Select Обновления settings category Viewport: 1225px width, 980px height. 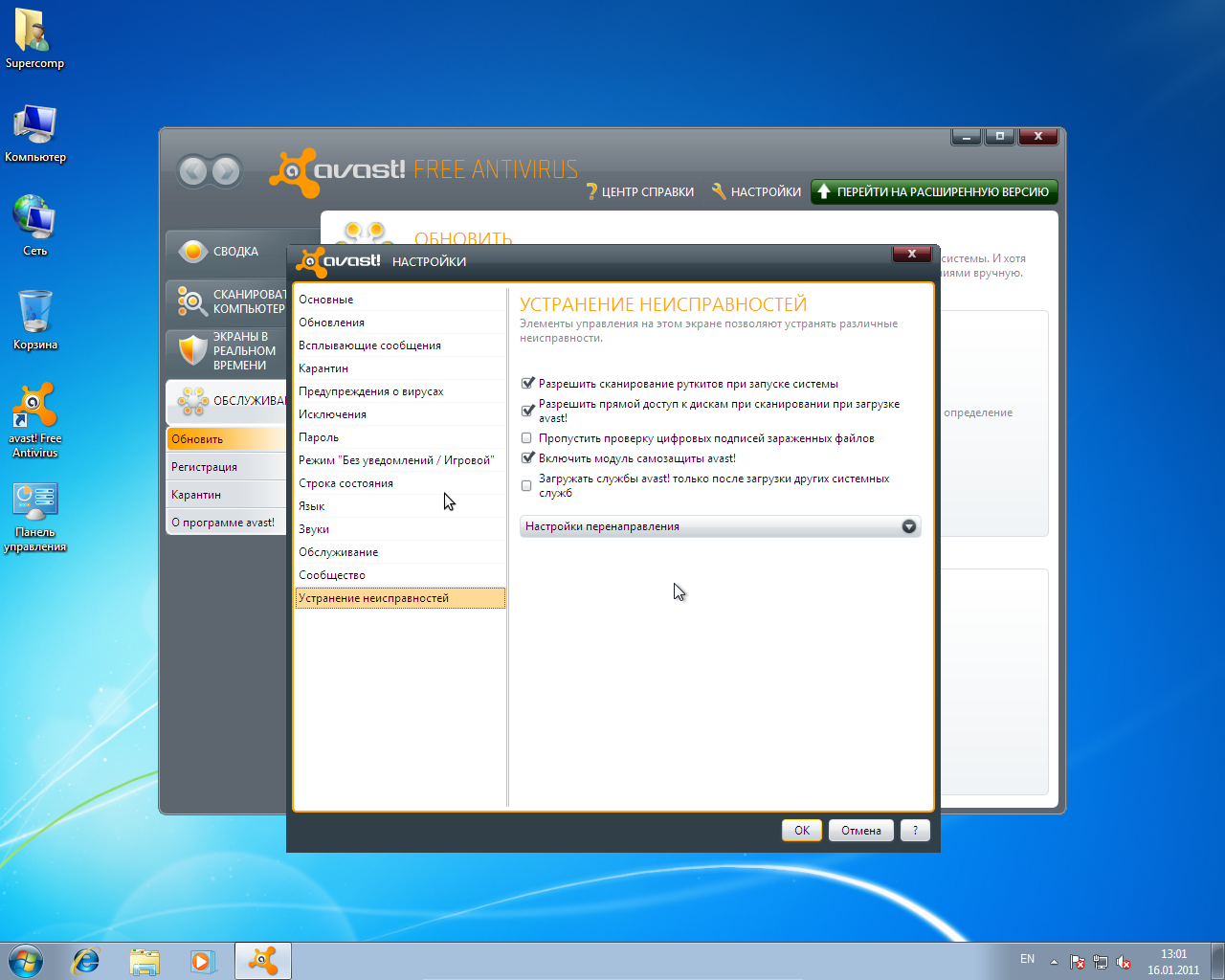[x=400, y=323]
